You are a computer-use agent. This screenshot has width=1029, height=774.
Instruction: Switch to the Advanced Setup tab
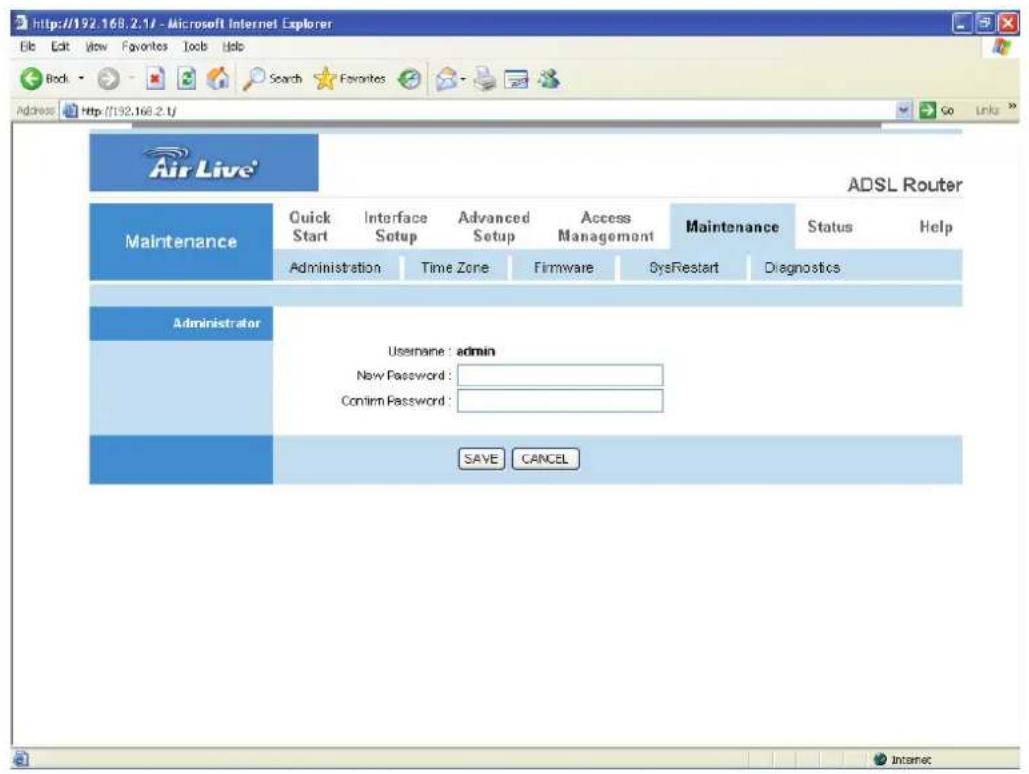pos(494,226)
